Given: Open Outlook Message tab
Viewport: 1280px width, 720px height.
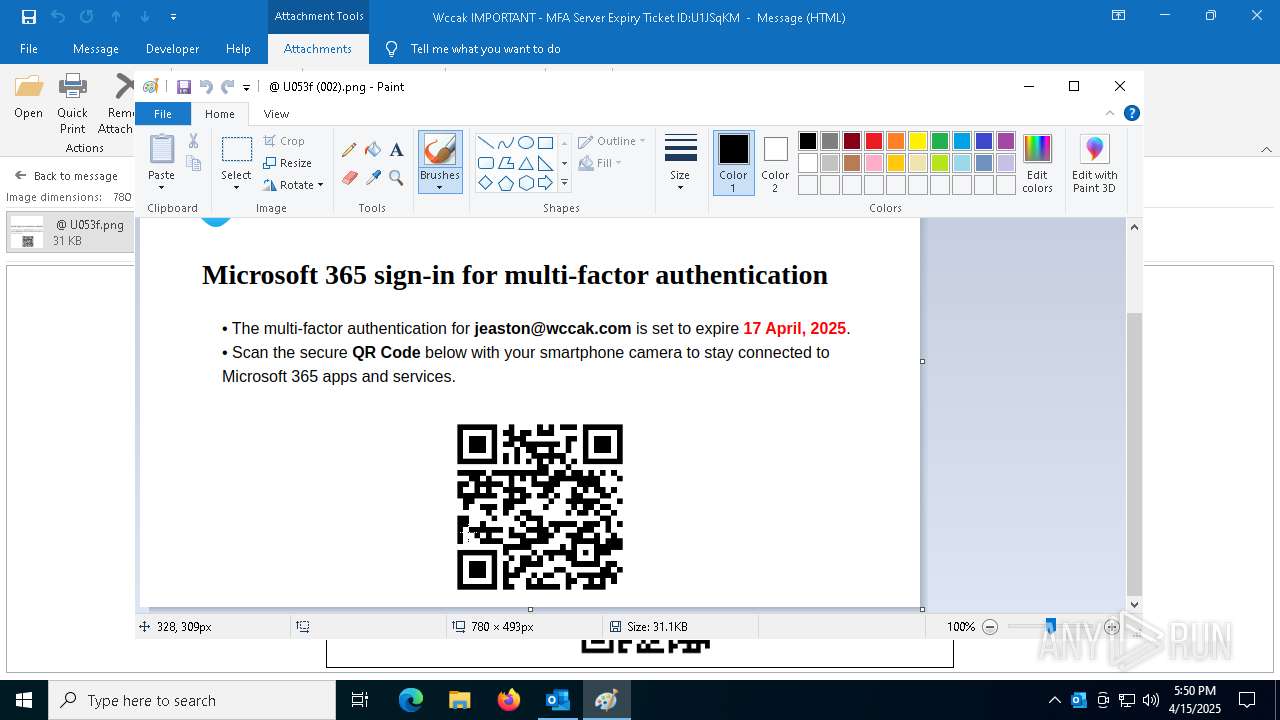Looking at the screenshot, I should (96, 49).
